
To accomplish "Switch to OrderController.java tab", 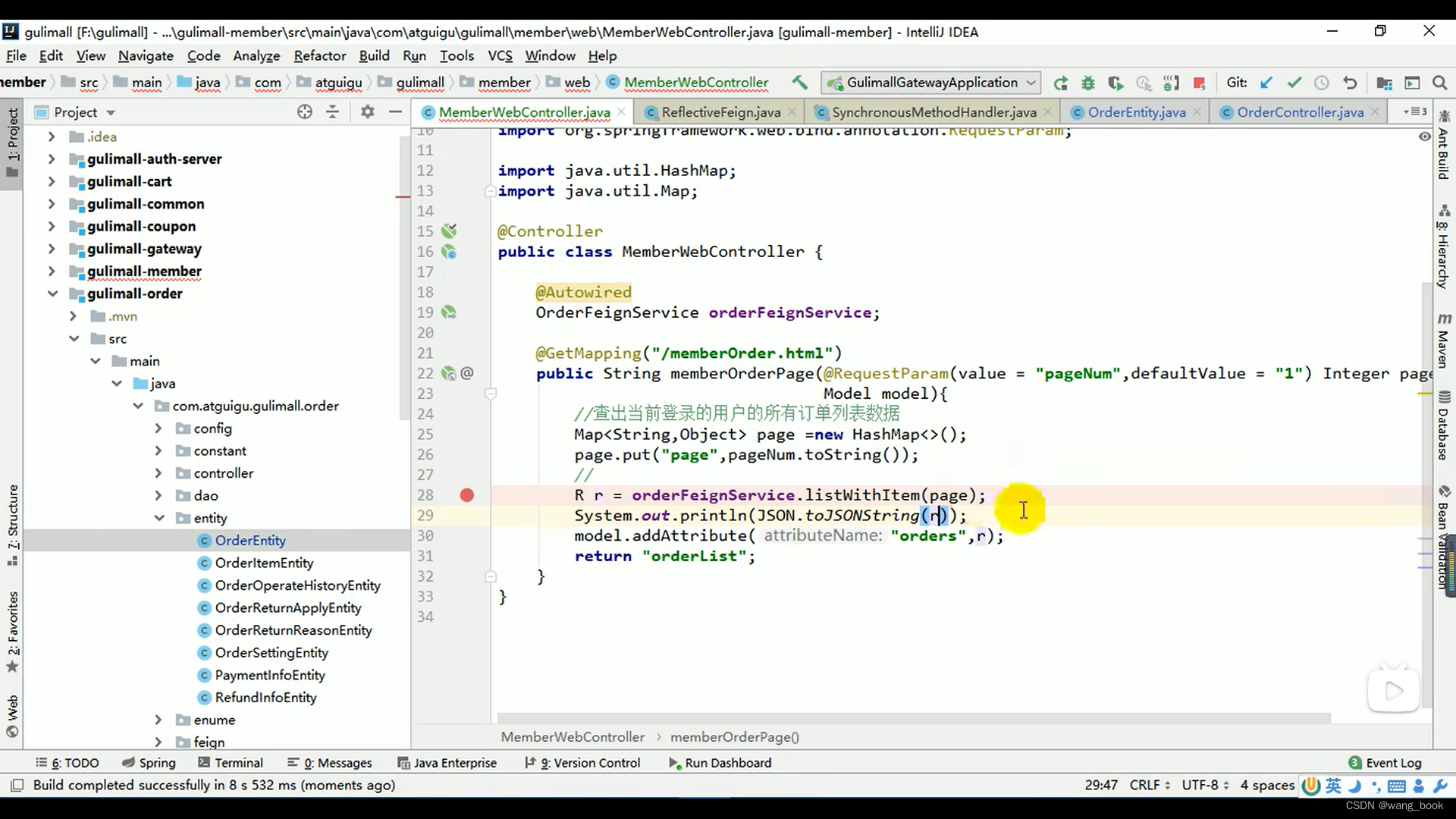I will coord(1300,112).
